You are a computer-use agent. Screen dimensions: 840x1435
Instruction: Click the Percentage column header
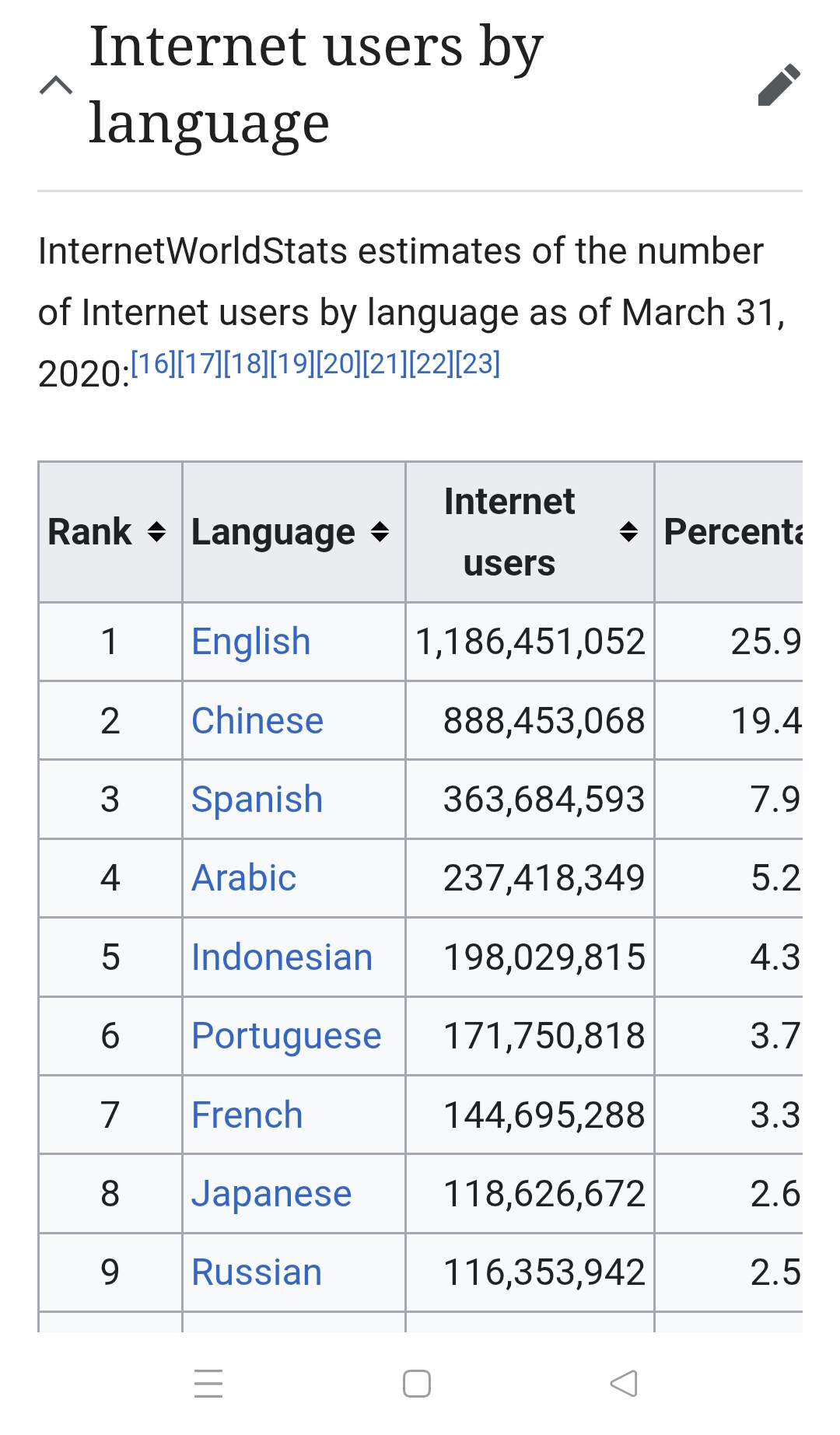point(732,532)
